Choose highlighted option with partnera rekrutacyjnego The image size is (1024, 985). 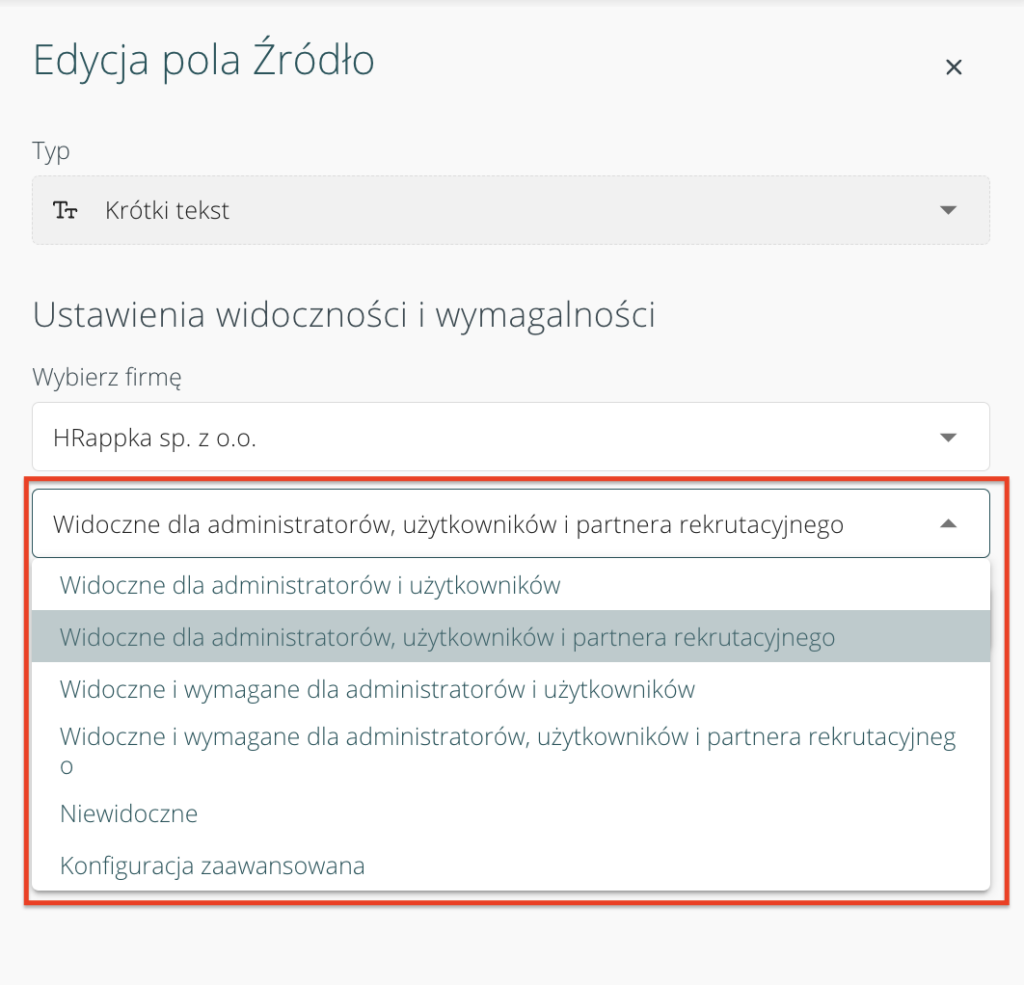(447, 637)
